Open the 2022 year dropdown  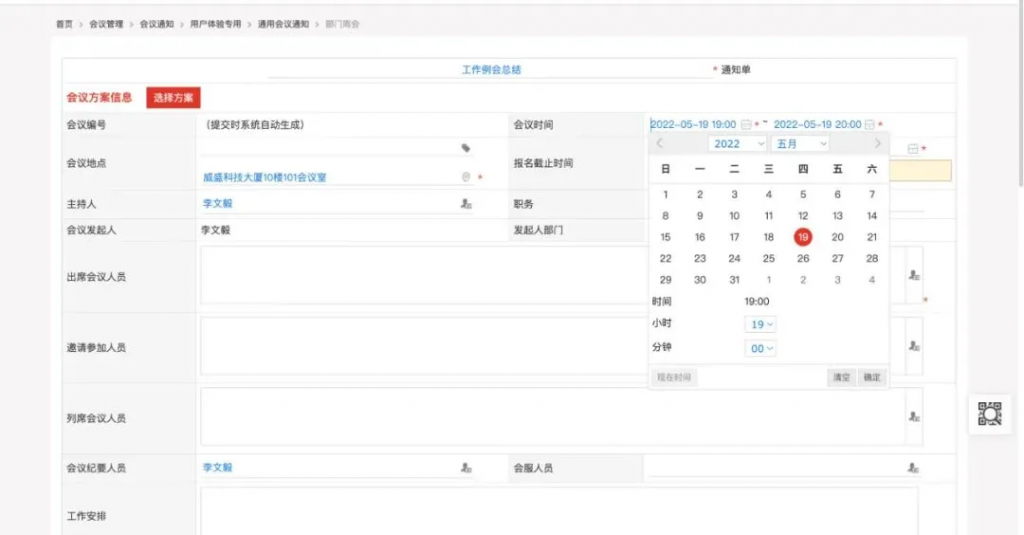[x=739, y=144]
